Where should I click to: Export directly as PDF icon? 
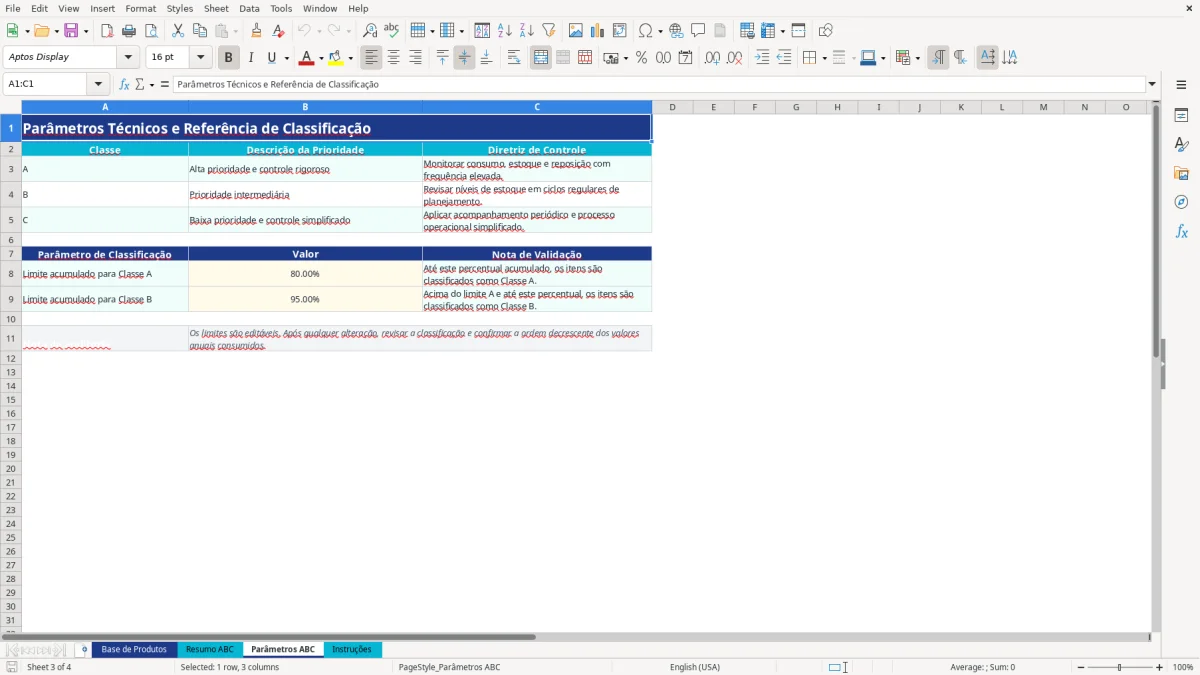coord(107,31)
